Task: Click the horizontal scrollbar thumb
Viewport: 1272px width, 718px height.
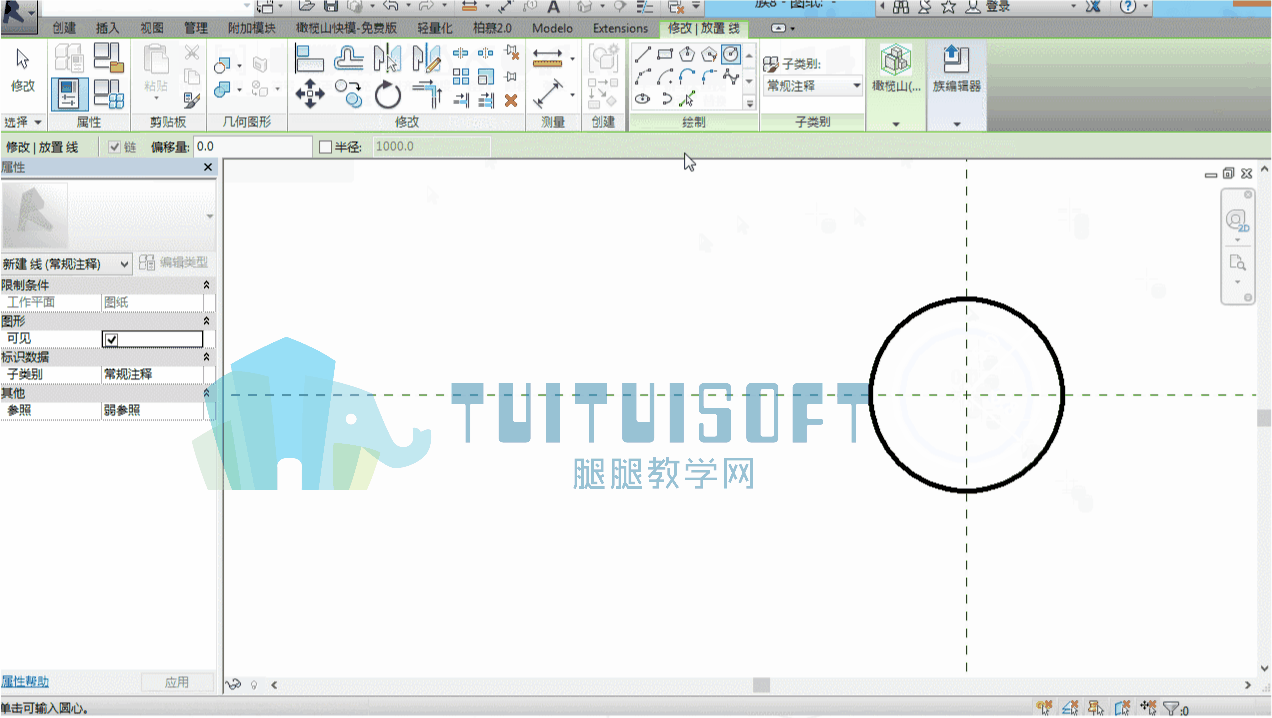Action: click(762, 685)
